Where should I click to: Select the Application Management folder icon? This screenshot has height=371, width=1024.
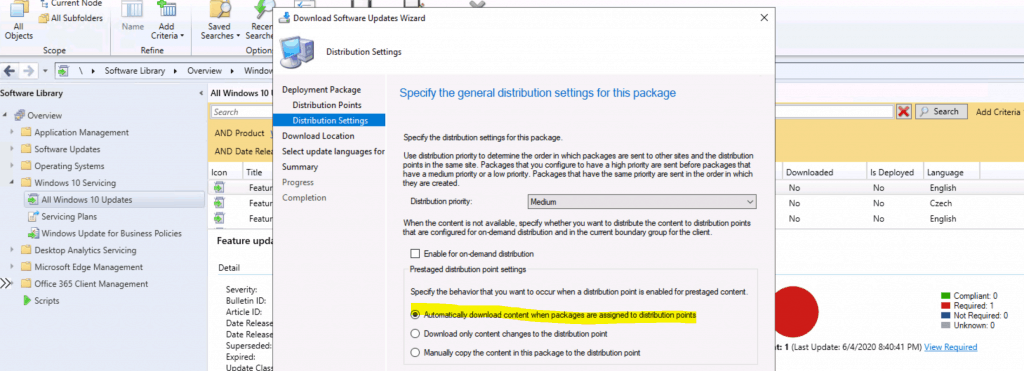(26, 133)
